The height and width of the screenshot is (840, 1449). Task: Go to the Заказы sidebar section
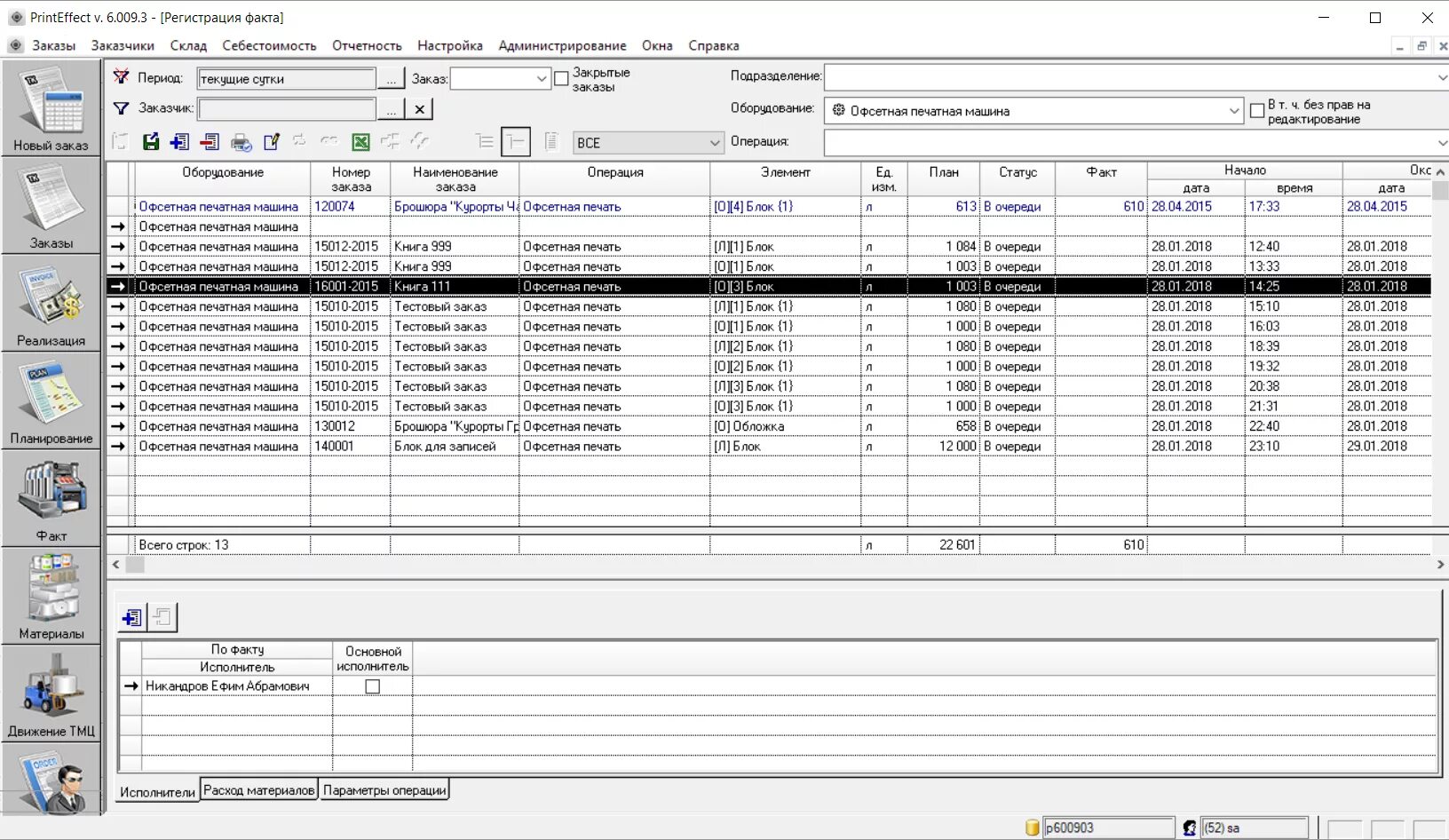tap(51, 206)
